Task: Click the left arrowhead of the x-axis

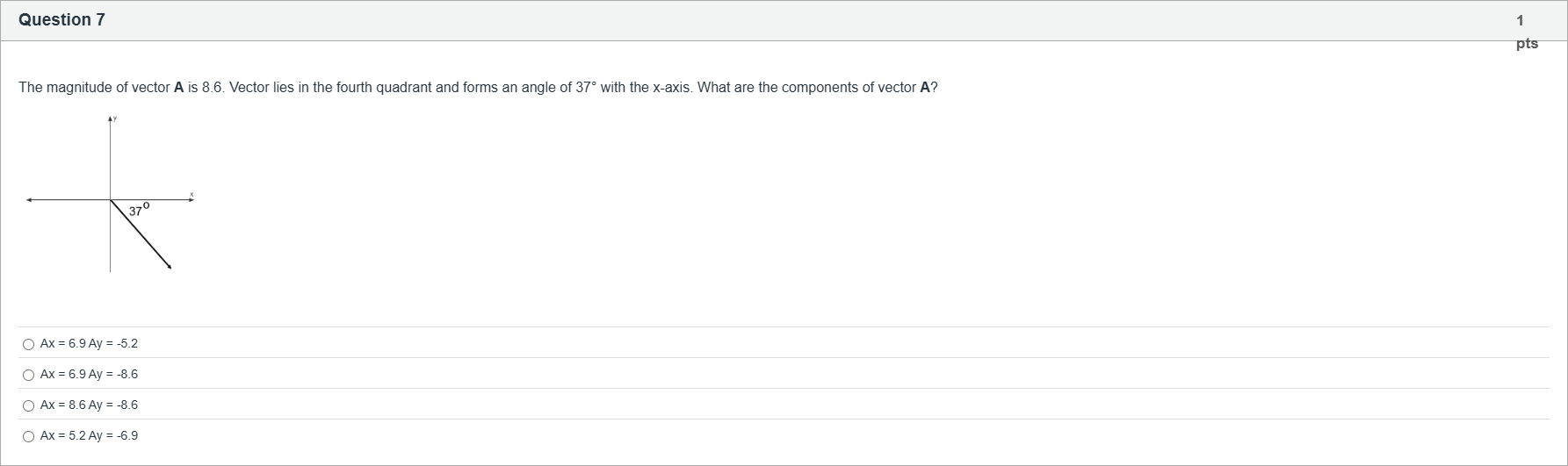Action: pos(29,200)
